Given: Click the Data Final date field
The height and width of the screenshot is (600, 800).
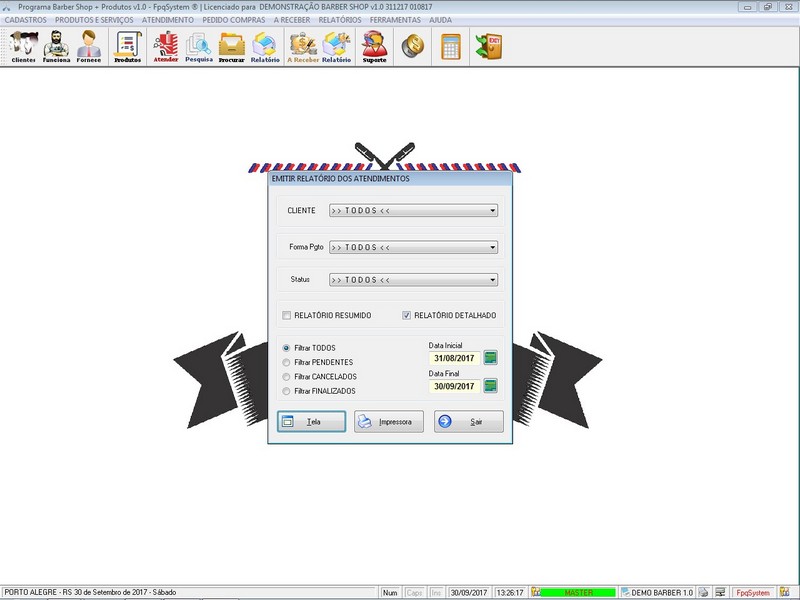Looking at the screenshot, I should pyautogui.click(x=455, y=386).
